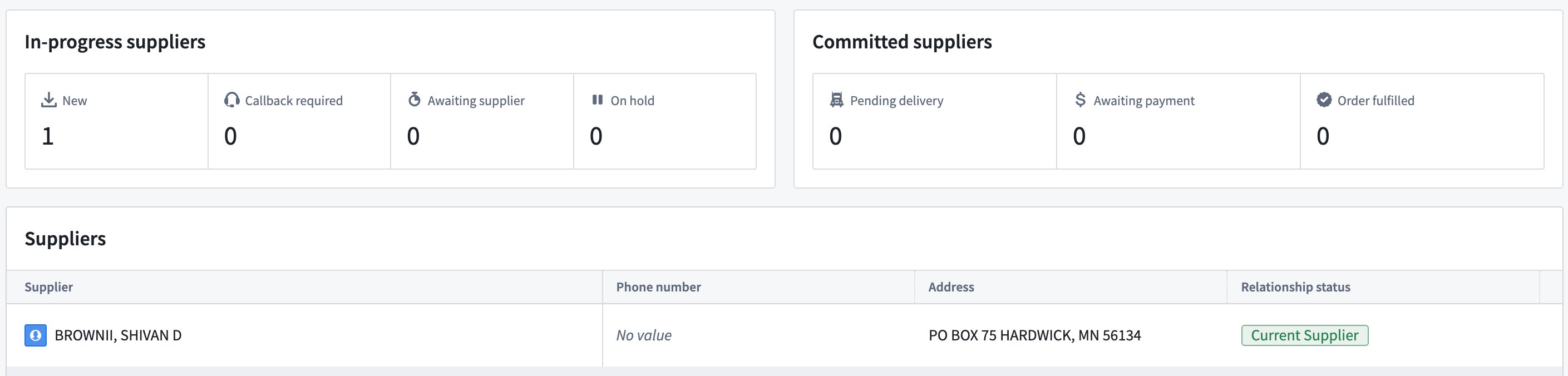Sort by the Phone number column header

pos(658,287)
